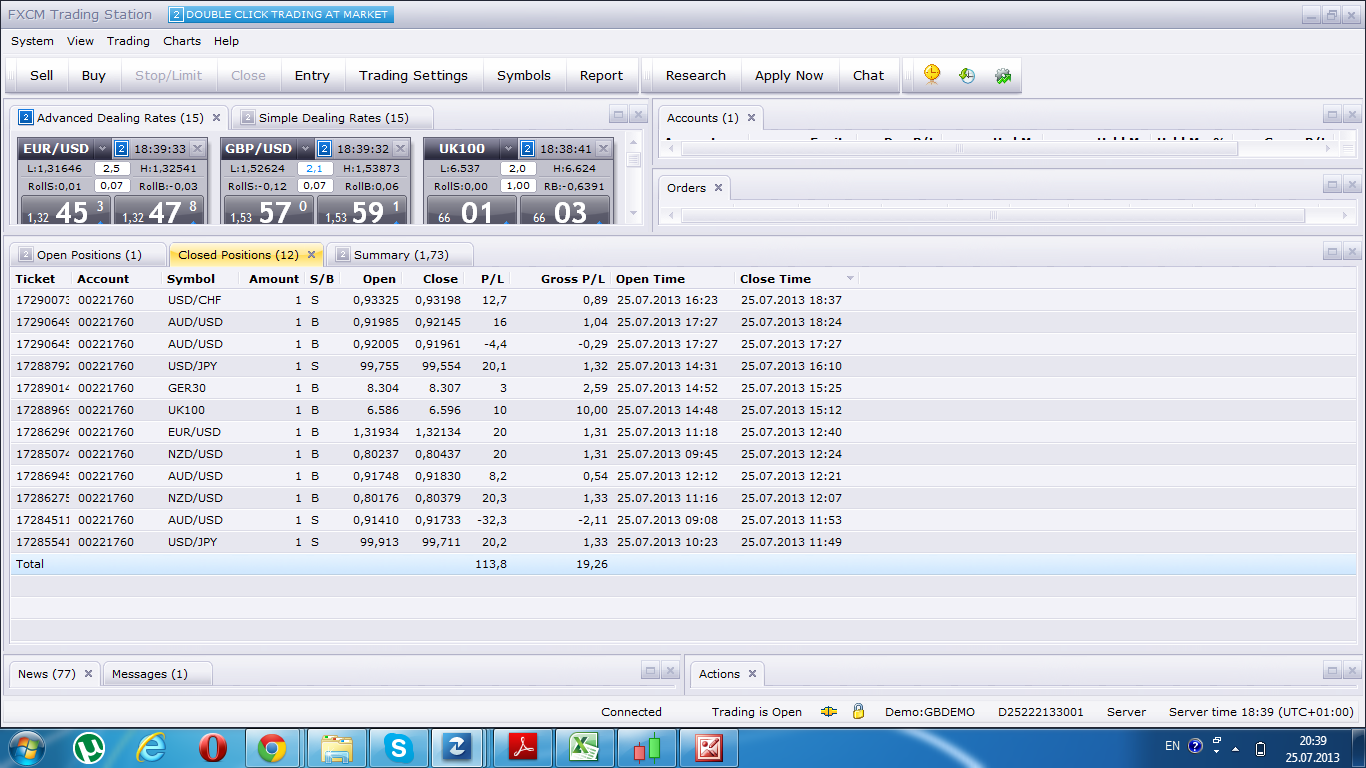Screen dimensions: 1366x768
Task: Click the Close Time column sort arrow
Action: tap(850, 279)
